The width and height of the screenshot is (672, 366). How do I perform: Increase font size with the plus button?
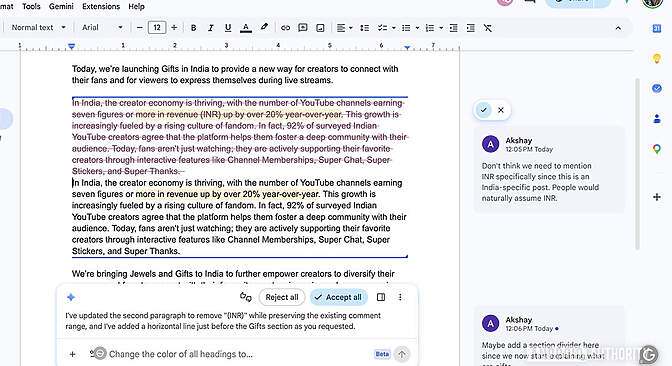coord(174,28)
